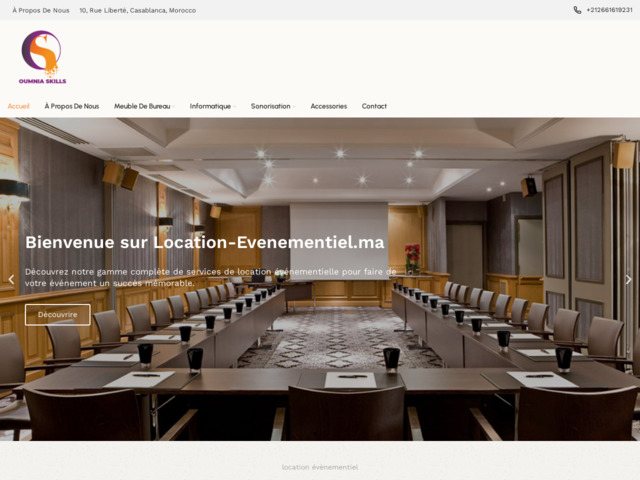This screenshot has height=480, width=640.
Task: Expand the Meuble De Bureau dropdown
Action: click(x=143, y=106)
